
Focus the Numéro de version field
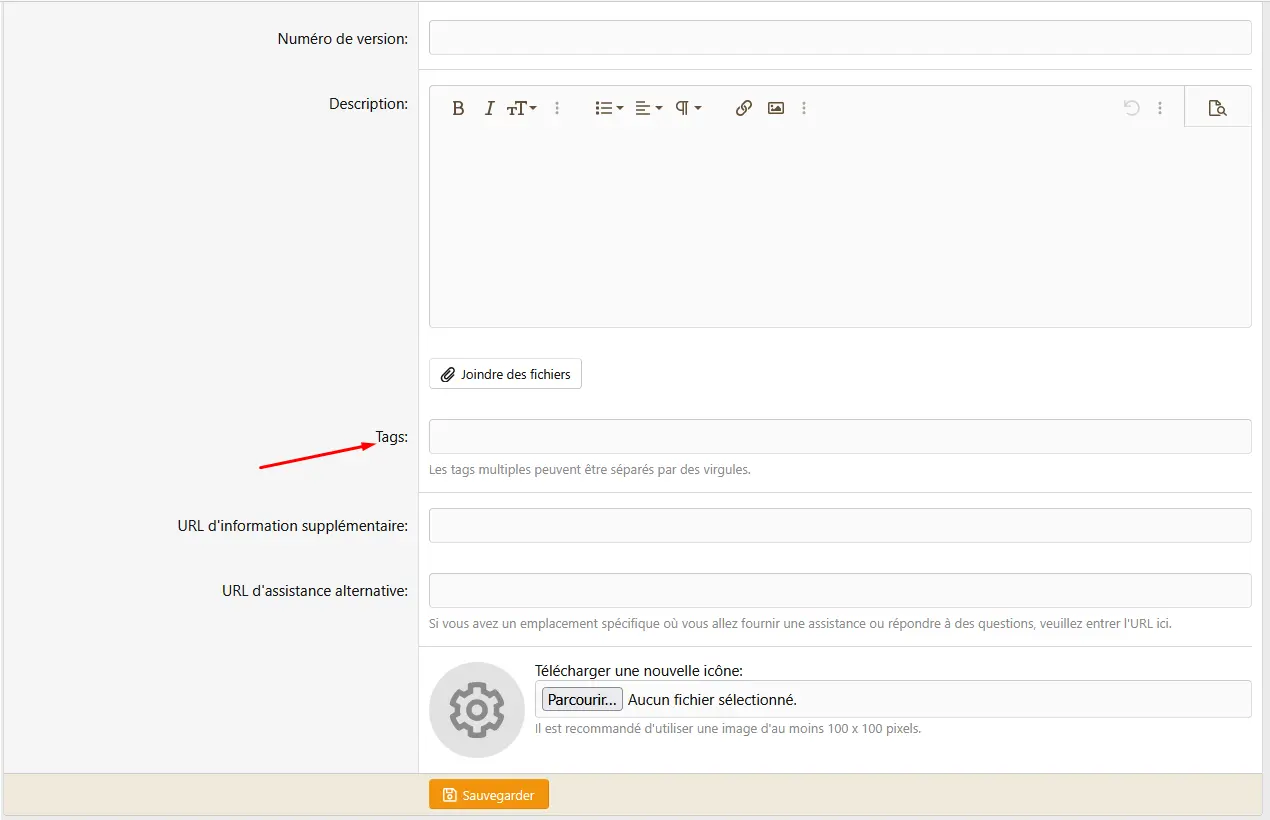[840, 38]
